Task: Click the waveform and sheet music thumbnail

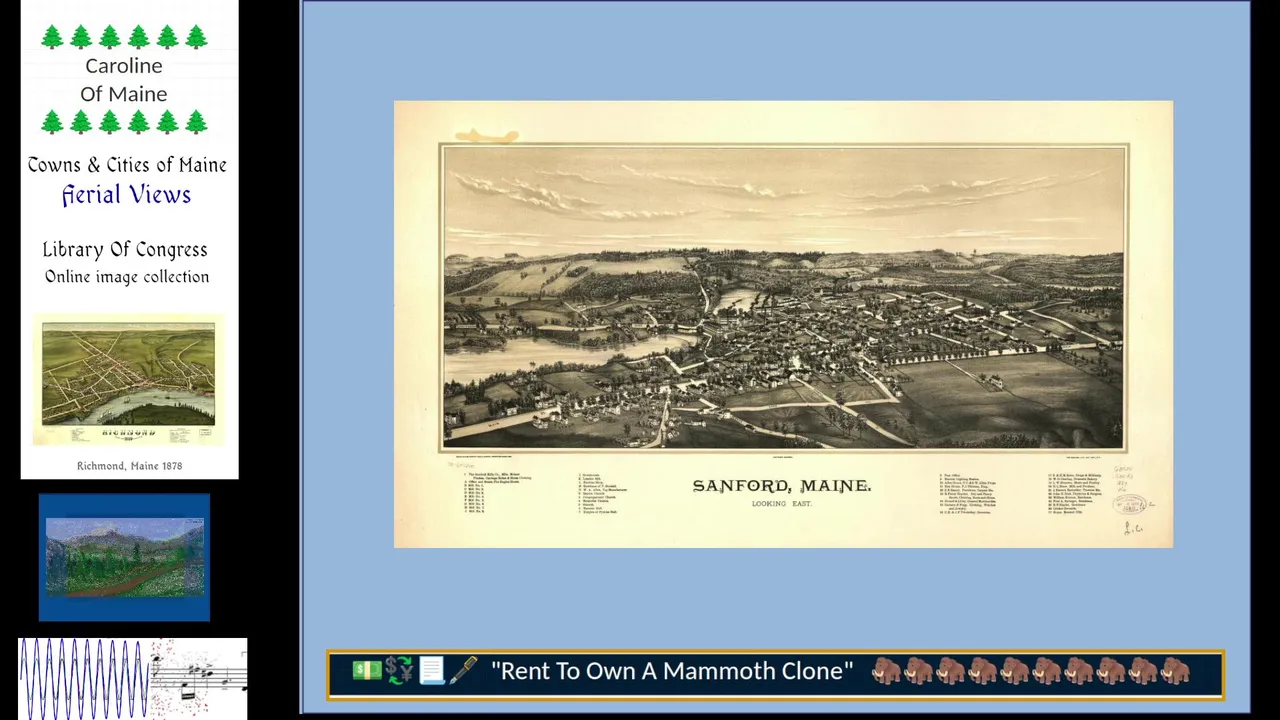Action: (x=132, y=678)
